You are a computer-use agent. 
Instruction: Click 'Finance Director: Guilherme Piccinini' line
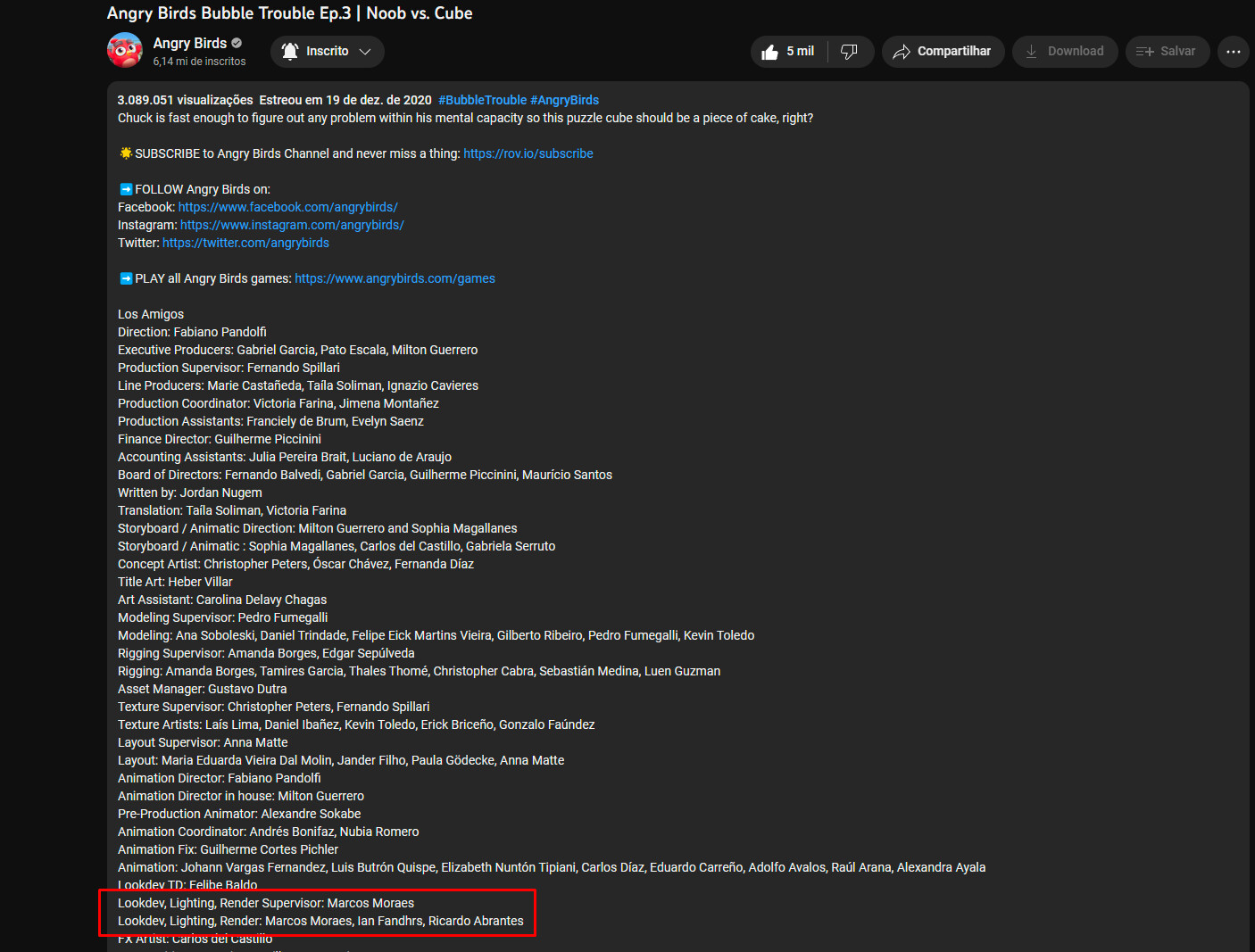point(220,439)
